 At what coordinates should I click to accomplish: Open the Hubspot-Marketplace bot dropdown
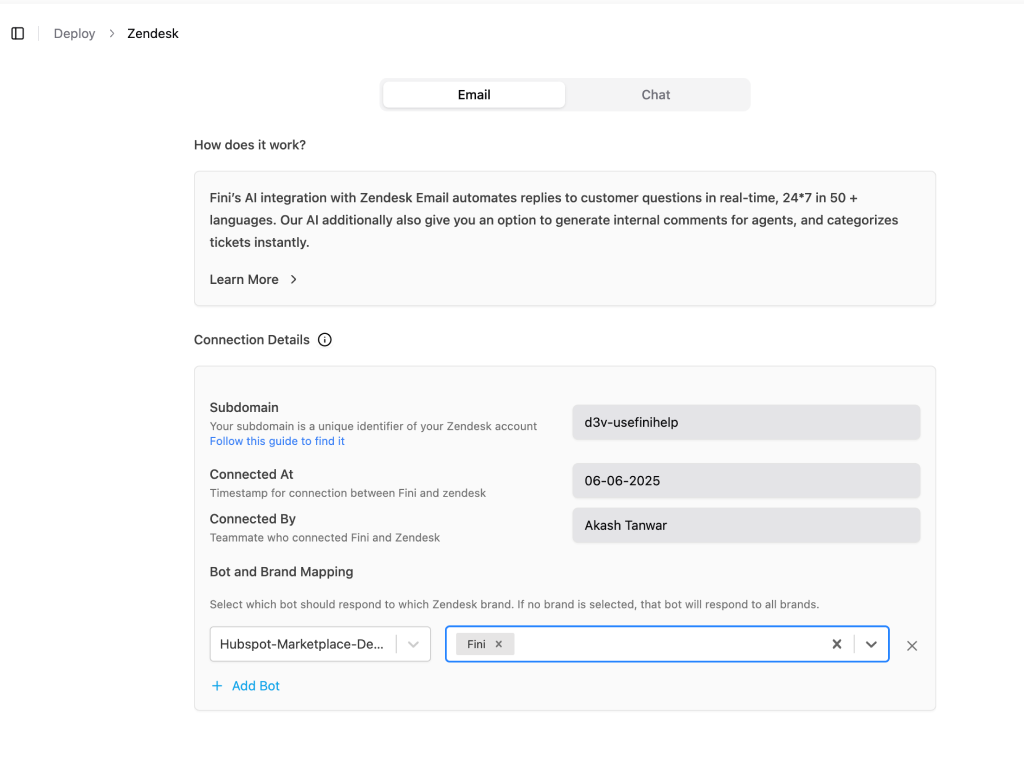(x=302, y=645)
